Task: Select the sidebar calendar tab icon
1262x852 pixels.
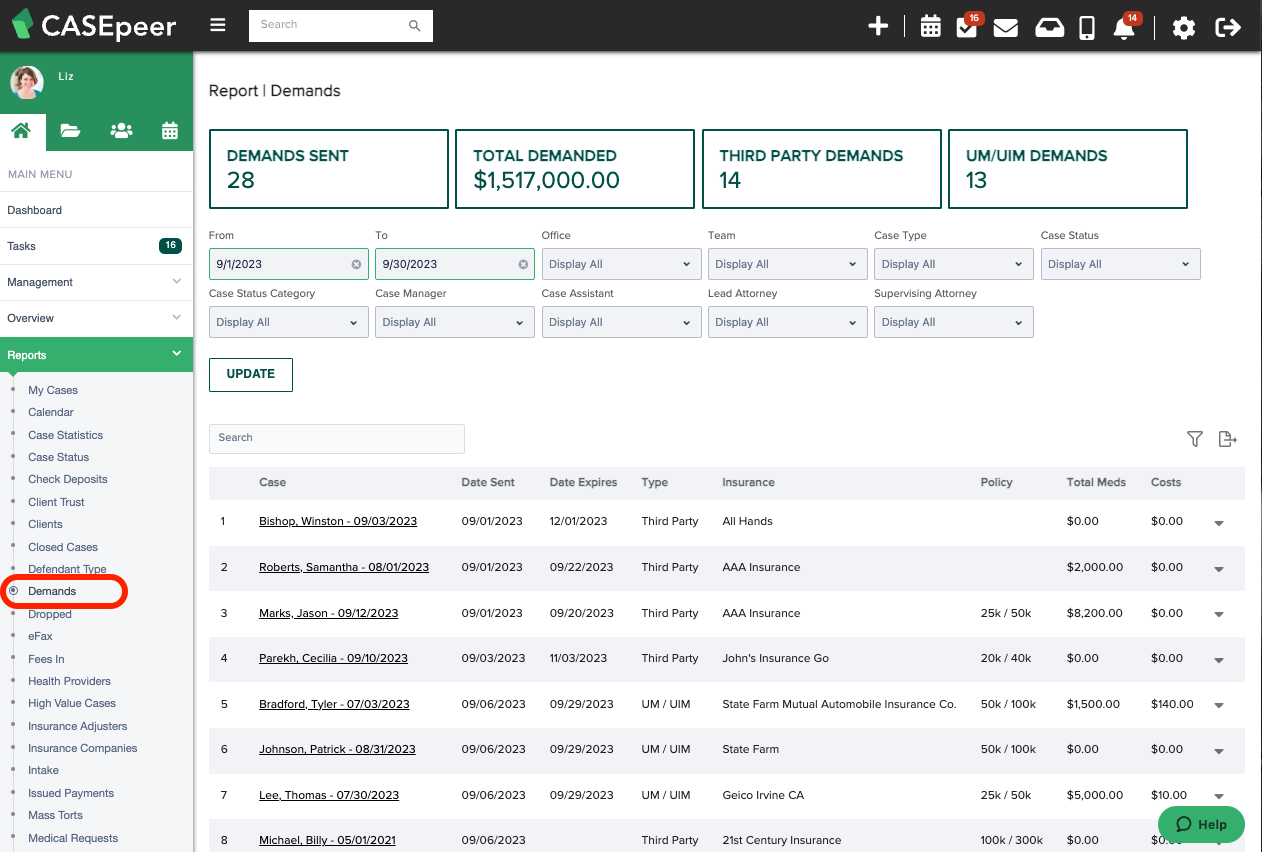Action: point(170,130)
